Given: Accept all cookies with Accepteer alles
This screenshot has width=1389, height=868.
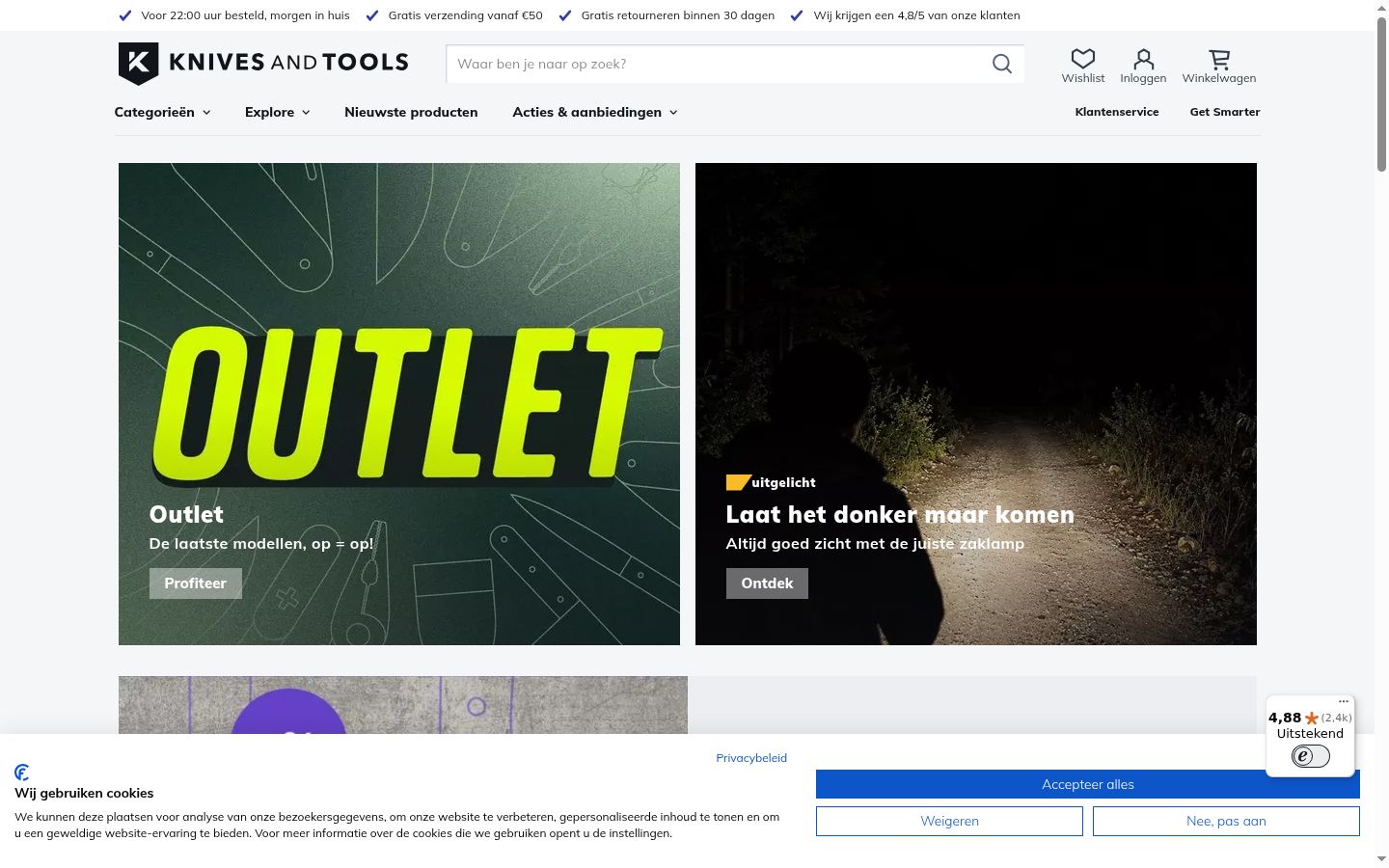Looking at the screenshot, I should tap(1088, 784).
